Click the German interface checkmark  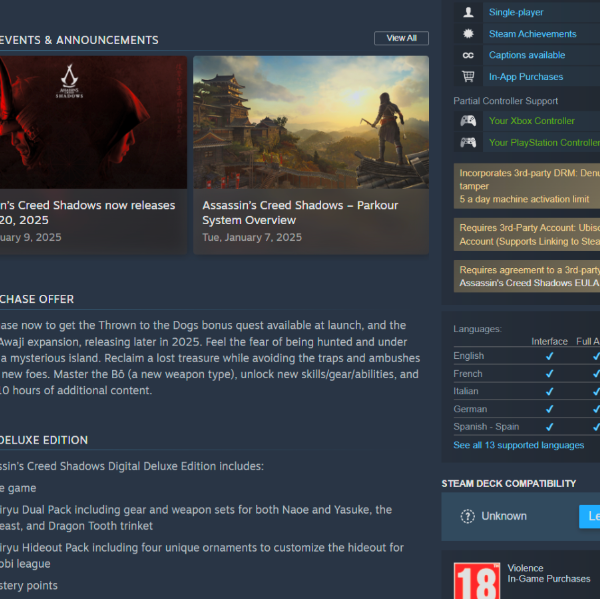coord(549,409)
